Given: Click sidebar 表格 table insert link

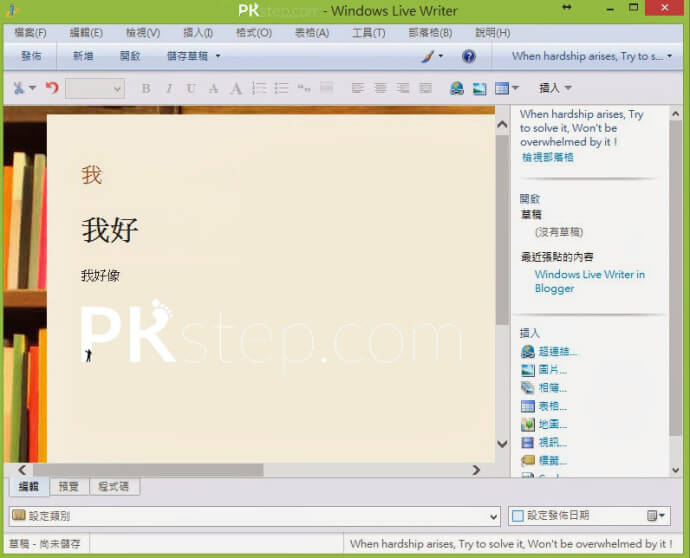Looking at the screenshot, I should coord(552,406).
